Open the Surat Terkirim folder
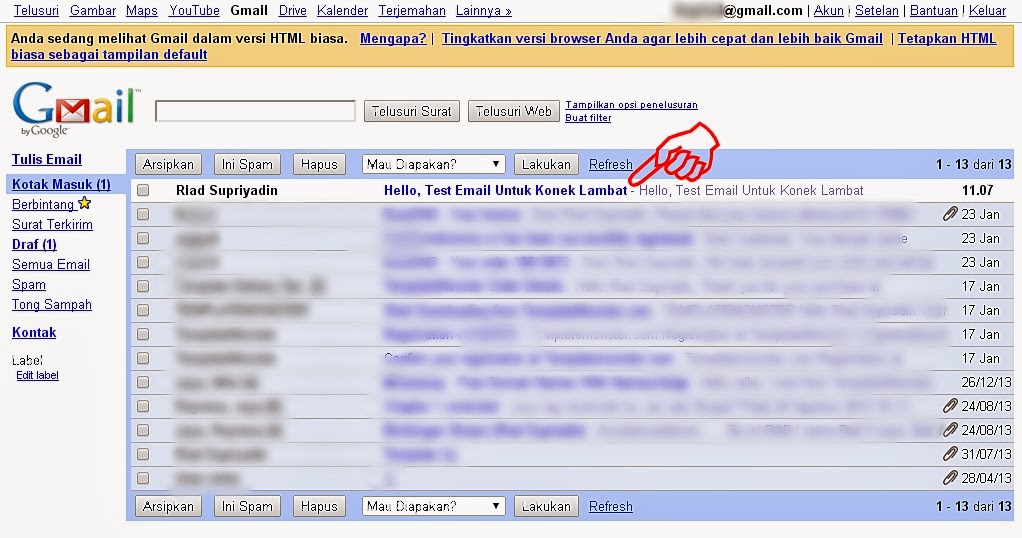The image size is (1022, 538). coord(52,224)
